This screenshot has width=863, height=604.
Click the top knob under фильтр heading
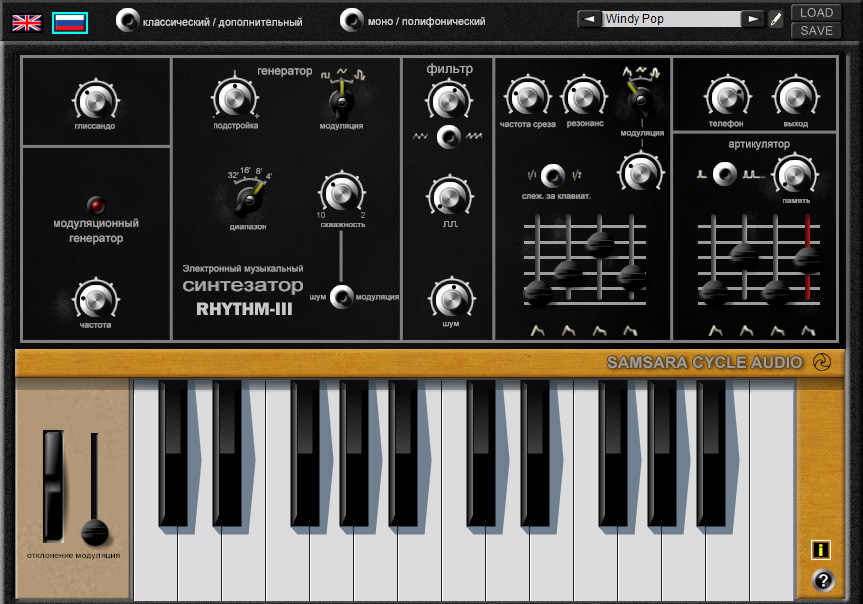[449, 101]
